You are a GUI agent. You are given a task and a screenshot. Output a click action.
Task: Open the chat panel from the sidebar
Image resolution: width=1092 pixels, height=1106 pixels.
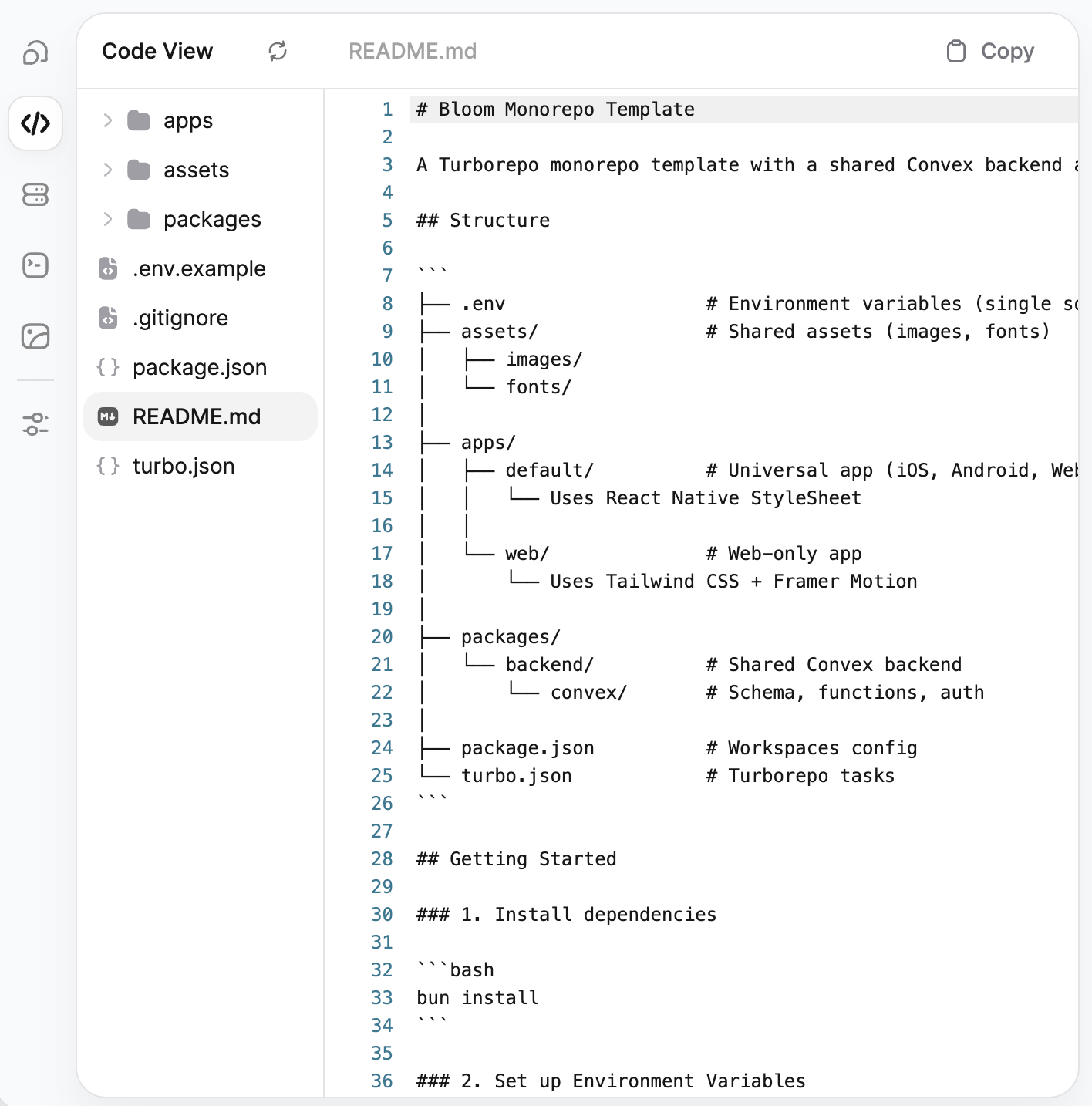[35, 52]
